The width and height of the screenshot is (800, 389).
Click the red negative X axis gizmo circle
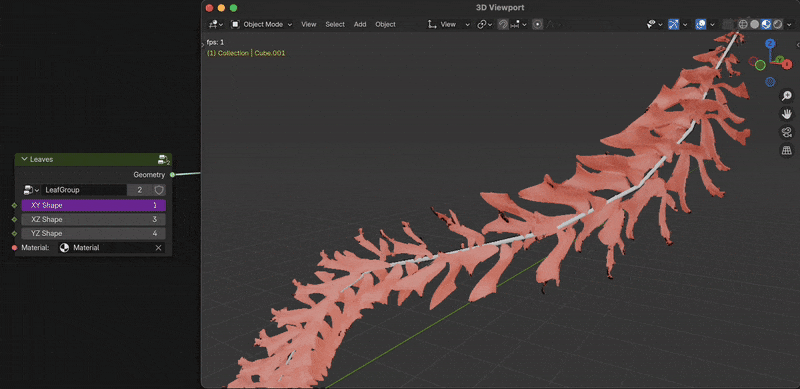point(753,61)
